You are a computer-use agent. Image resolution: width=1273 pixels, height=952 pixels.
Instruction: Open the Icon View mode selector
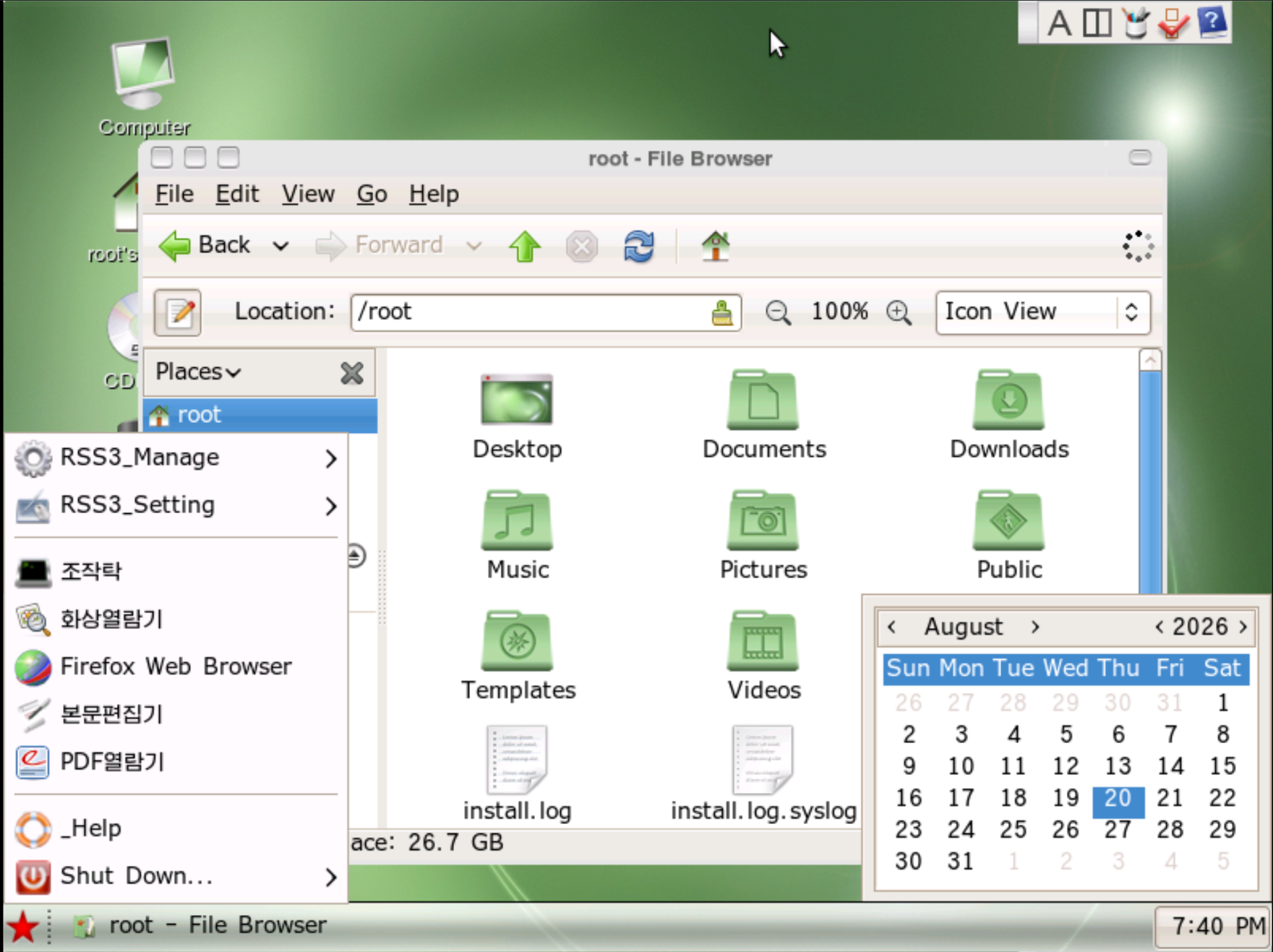[1042, 312]
